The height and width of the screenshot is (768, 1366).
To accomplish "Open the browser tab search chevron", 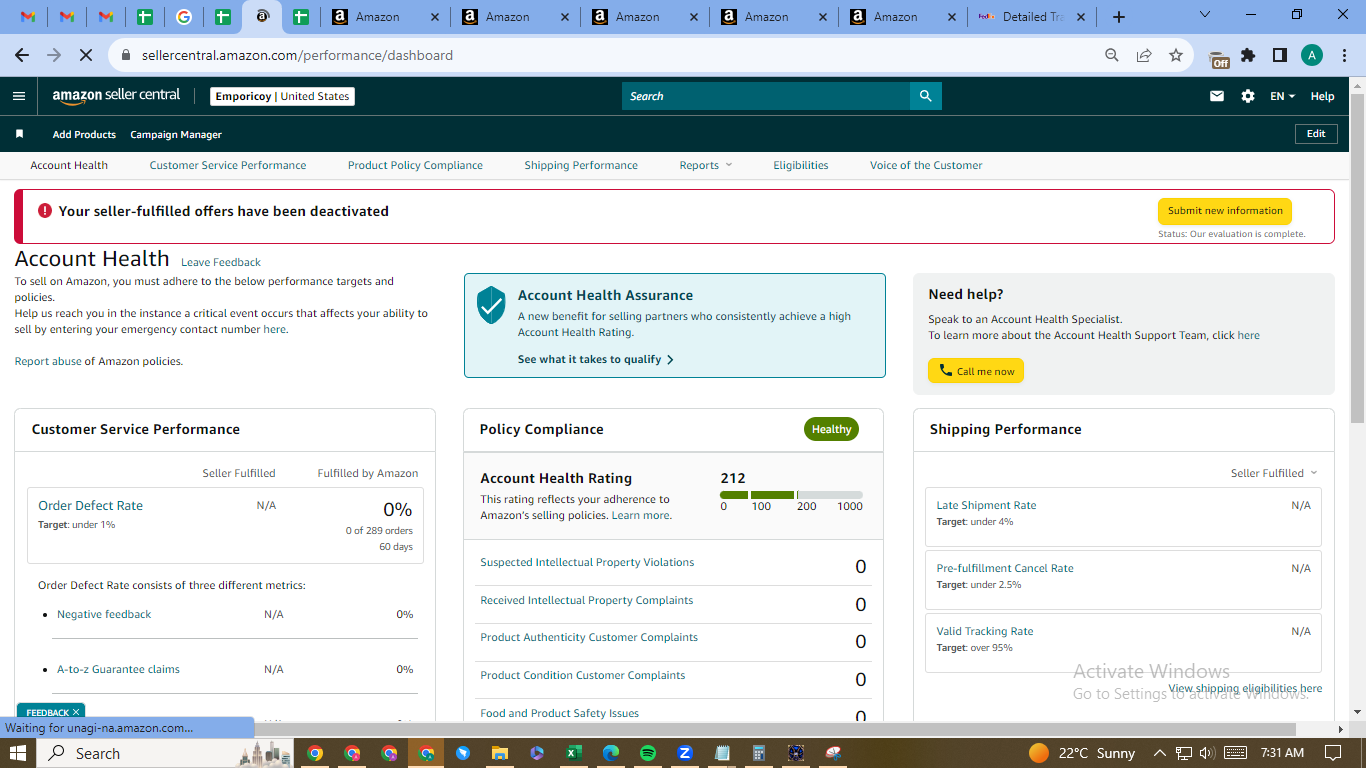I will [1205, 15].
